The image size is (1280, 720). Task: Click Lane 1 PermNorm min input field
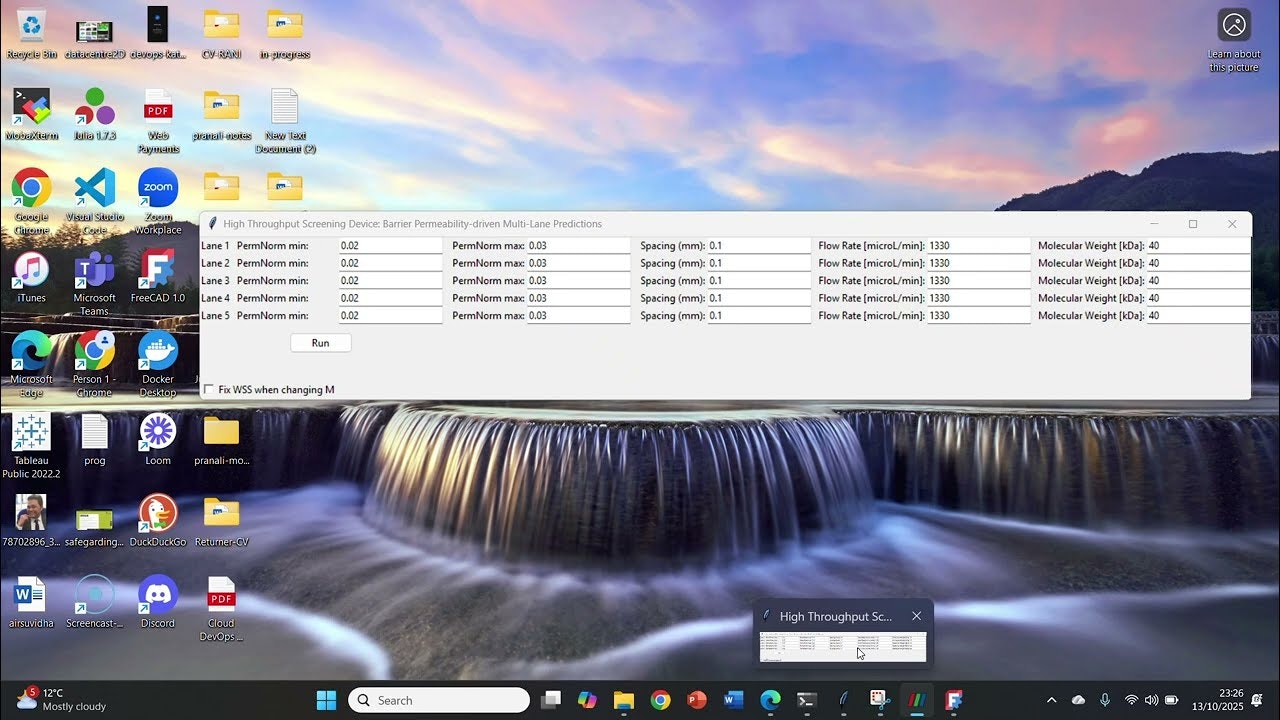tap(390, 246)
